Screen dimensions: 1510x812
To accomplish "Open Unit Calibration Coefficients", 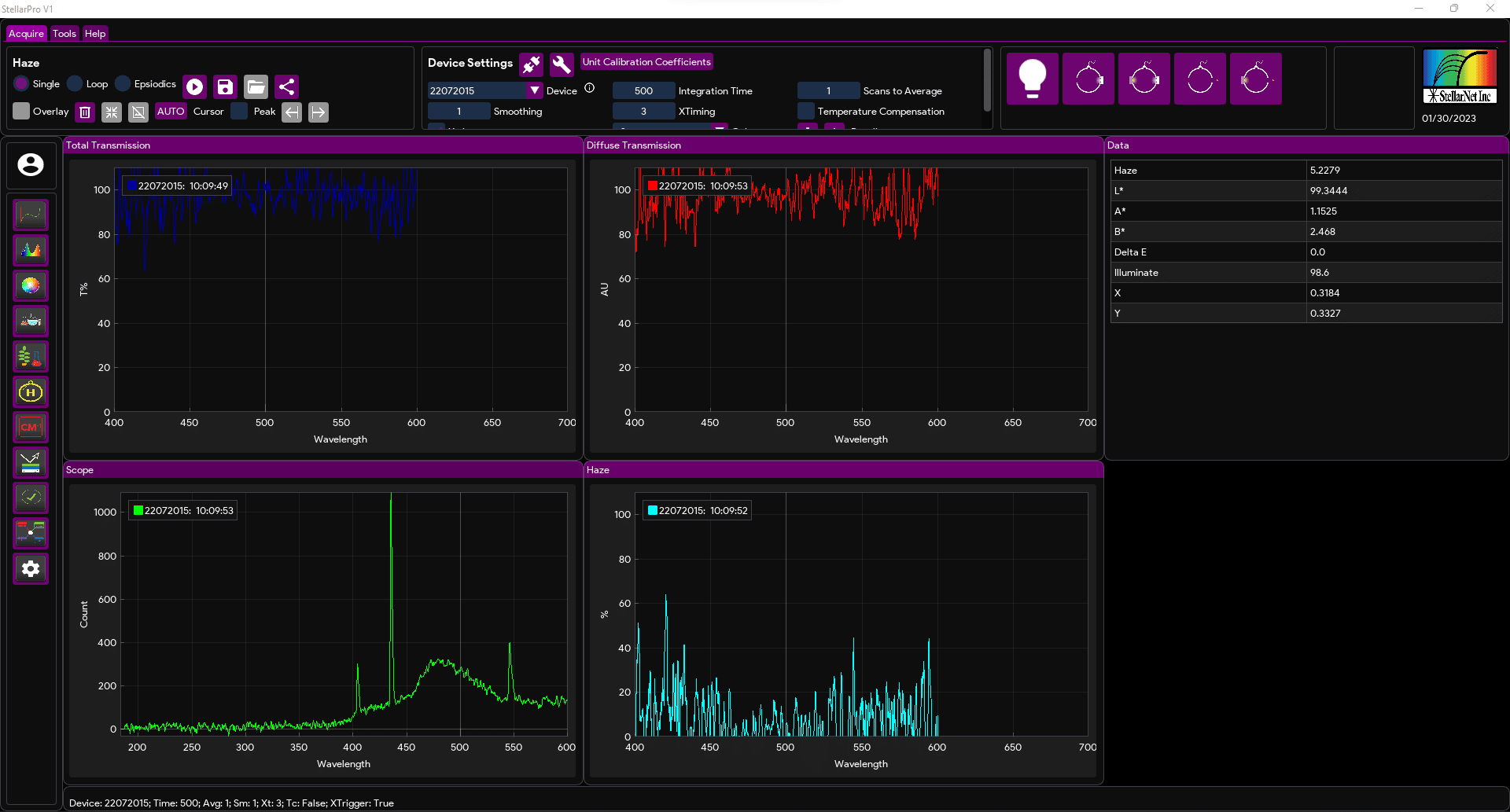I will [646, 61].
